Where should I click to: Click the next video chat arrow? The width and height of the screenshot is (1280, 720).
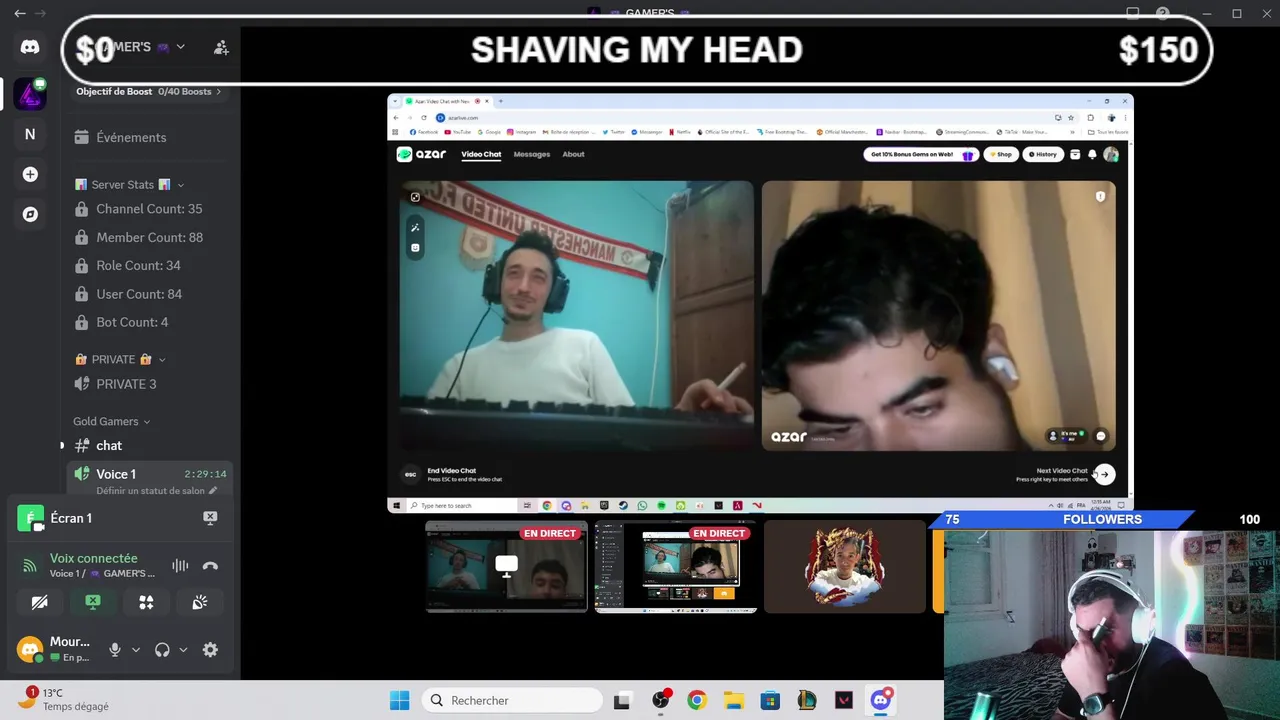tap(1104, 474)
